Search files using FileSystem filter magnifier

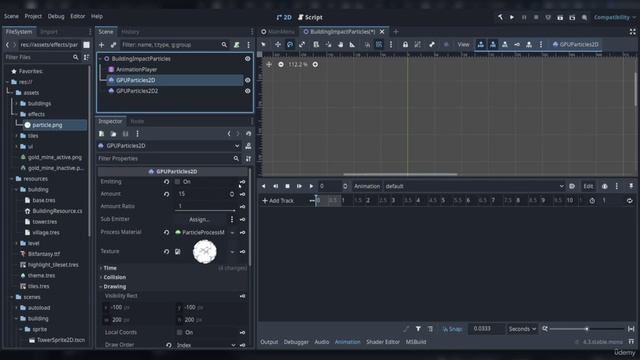(x=76, y=57)
